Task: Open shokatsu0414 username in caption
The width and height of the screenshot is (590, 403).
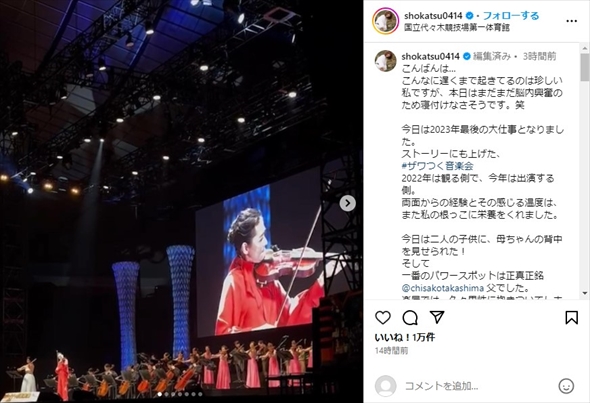Action: [430, 56]
